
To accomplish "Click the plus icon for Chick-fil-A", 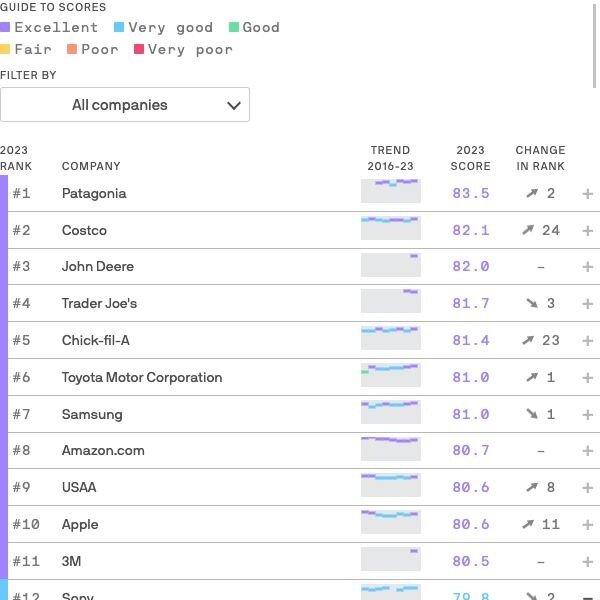I will (x=587, y=341).
